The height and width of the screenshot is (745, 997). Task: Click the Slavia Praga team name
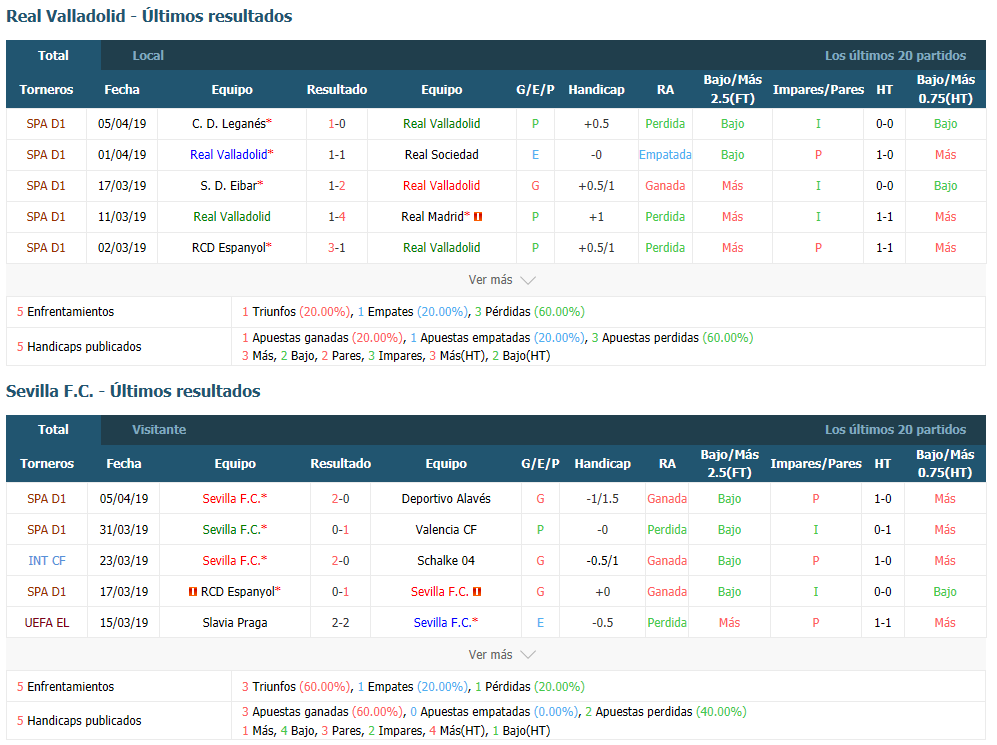(235, 623)
